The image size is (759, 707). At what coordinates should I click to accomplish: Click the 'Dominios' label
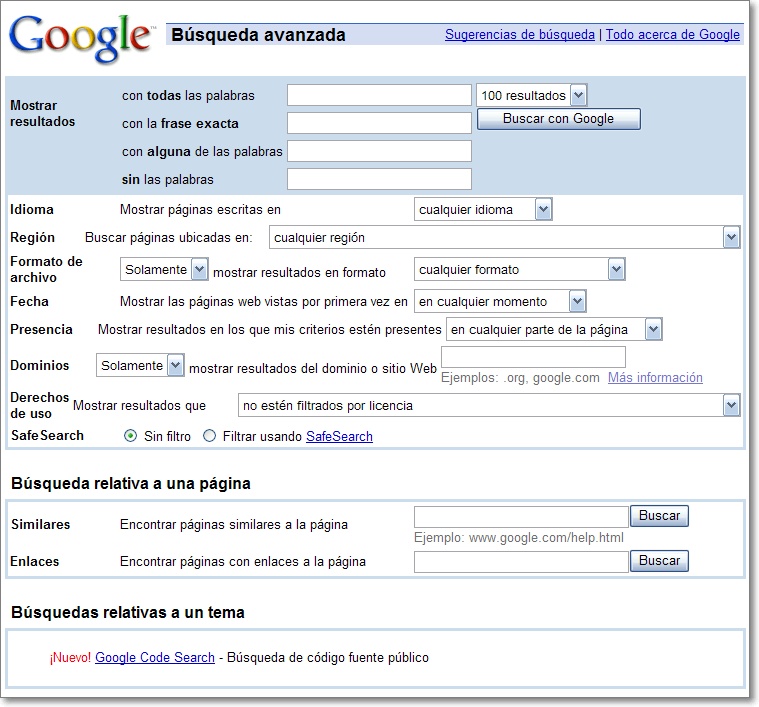pos(40,365)
